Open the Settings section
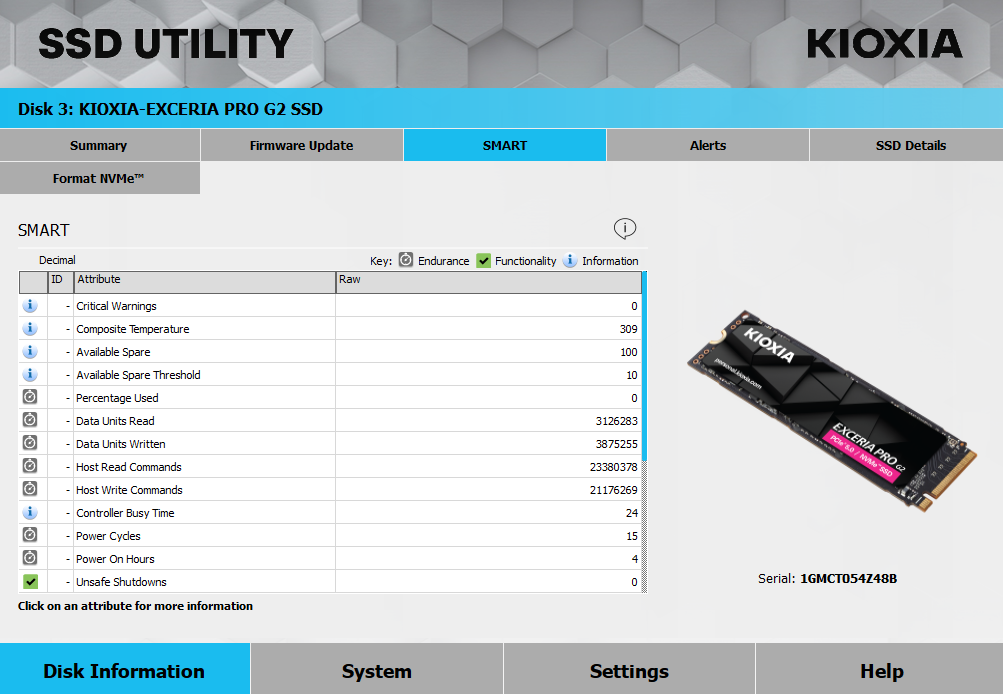The height and width of the screenshot is (694, 1003). coord(629,670)
